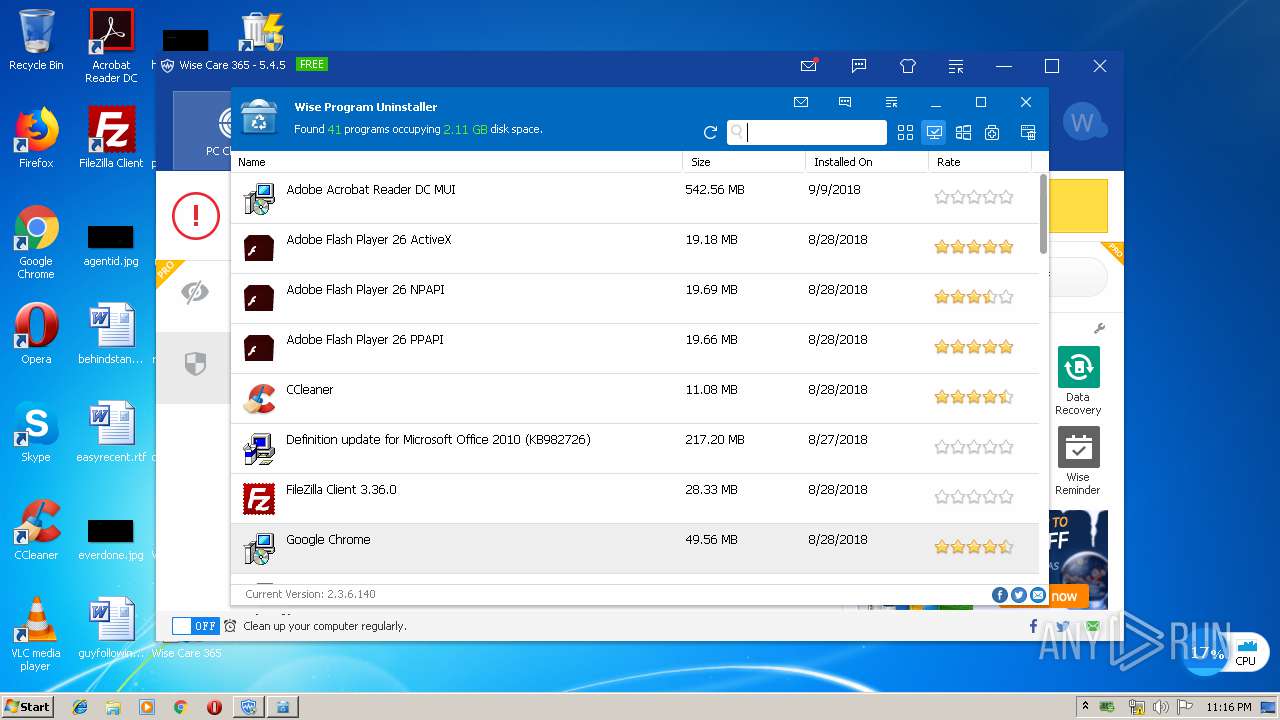The image size is (1280, 720).
Task: Open the main menu icon in Wise Care 365
Action: point(956,66)
